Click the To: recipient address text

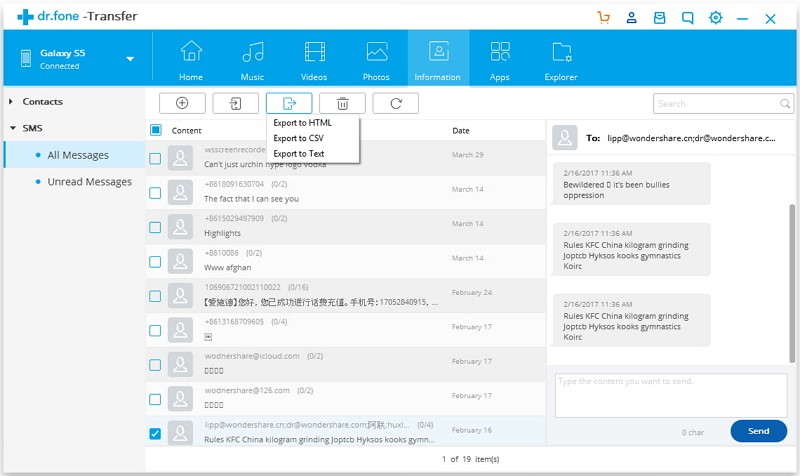(691, 138)
